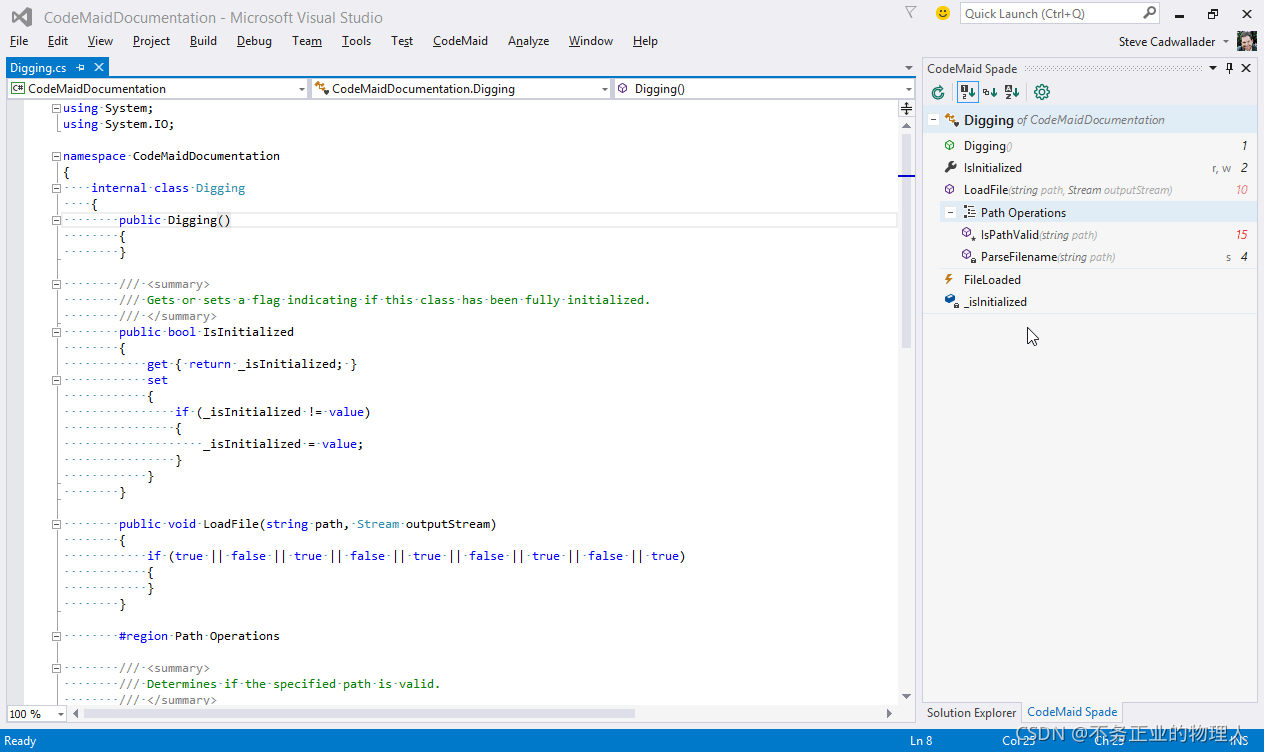Click the ParseFilename private method icon

(x=968, y=256)
